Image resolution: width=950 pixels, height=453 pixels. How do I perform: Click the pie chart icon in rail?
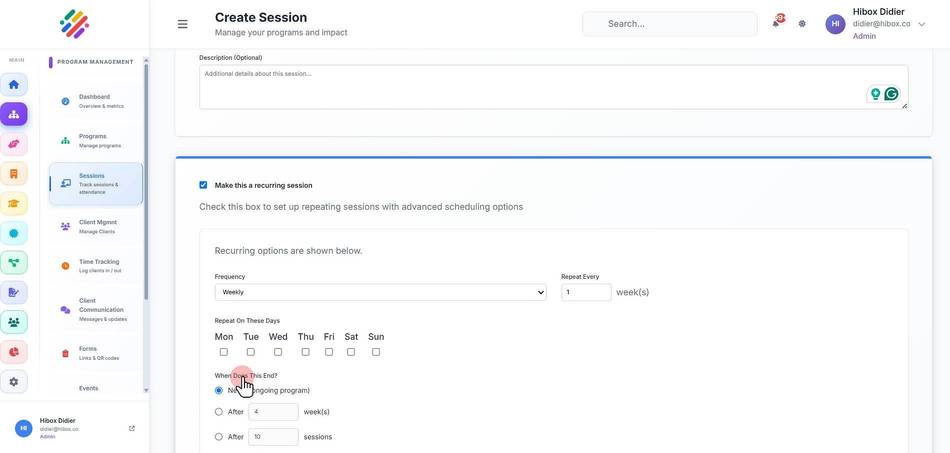[x=14, y=352]
